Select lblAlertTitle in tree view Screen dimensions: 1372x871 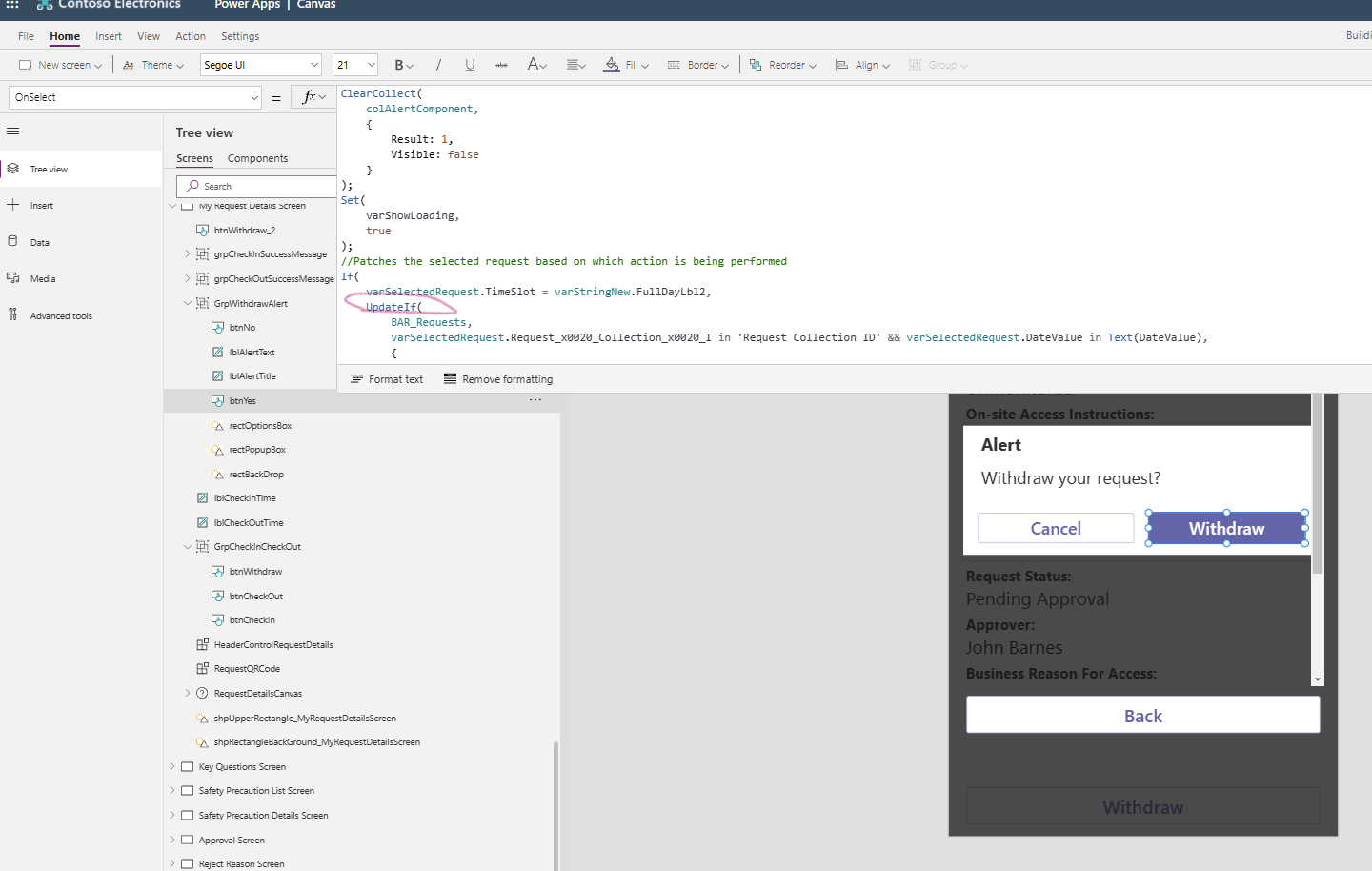click(x=252, y=376)
